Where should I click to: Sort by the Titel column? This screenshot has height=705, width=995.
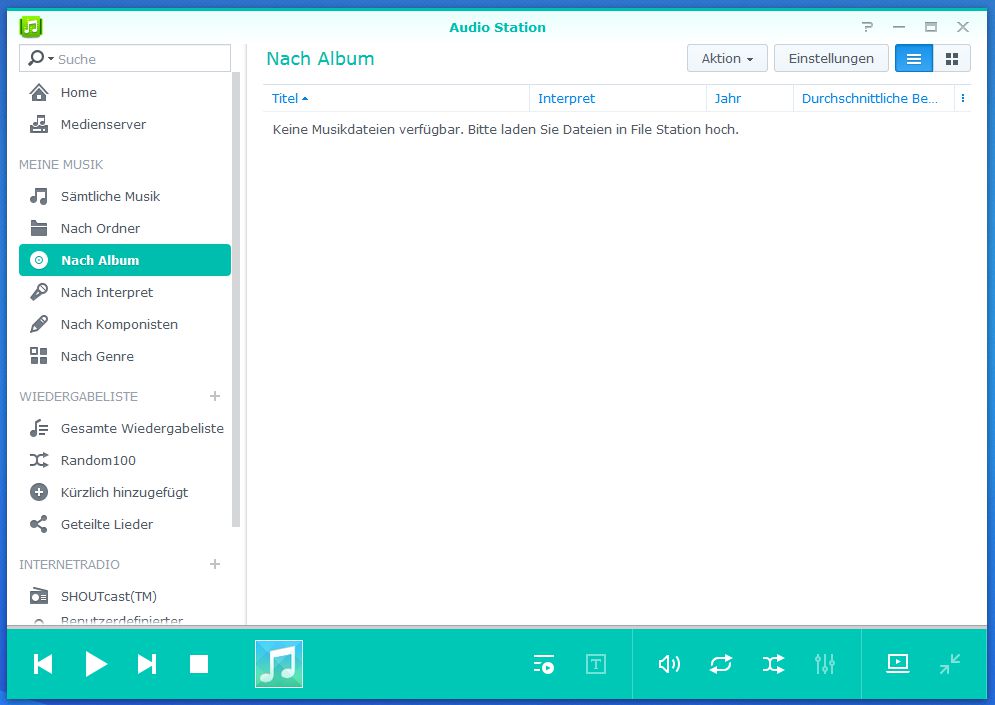pyautogui.click(x=396, y=98)
